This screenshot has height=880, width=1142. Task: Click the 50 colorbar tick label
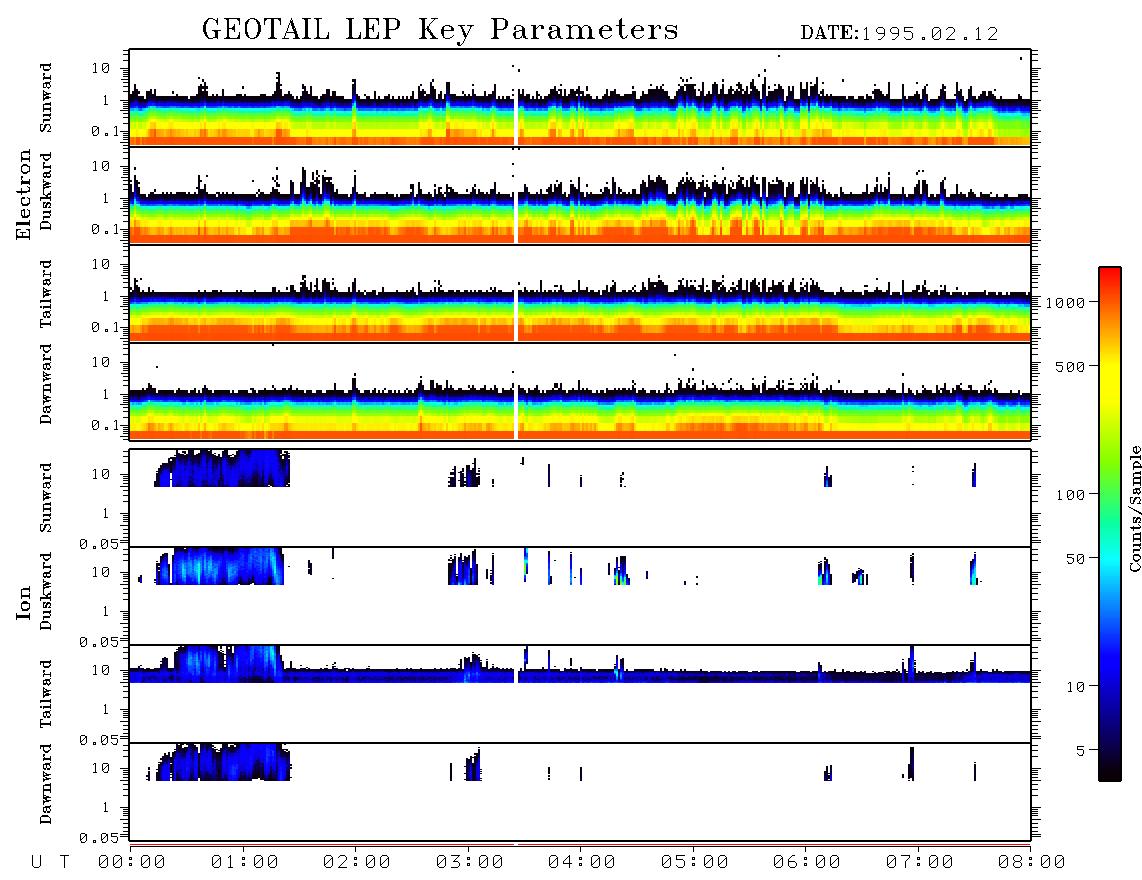pyautogui.click(x=1075, y=559)
